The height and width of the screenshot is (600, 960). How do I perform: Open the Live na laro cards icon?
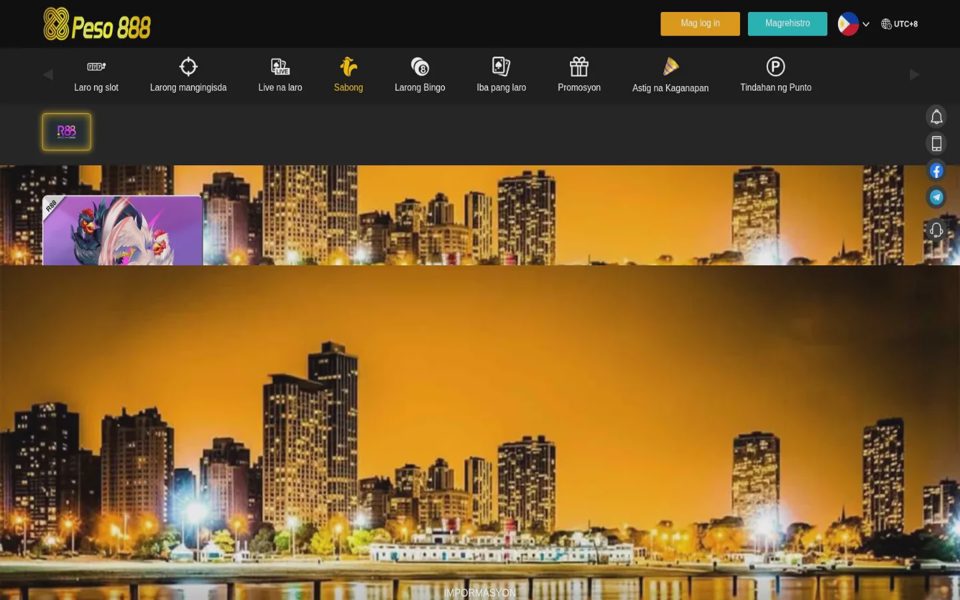(280, 66)
